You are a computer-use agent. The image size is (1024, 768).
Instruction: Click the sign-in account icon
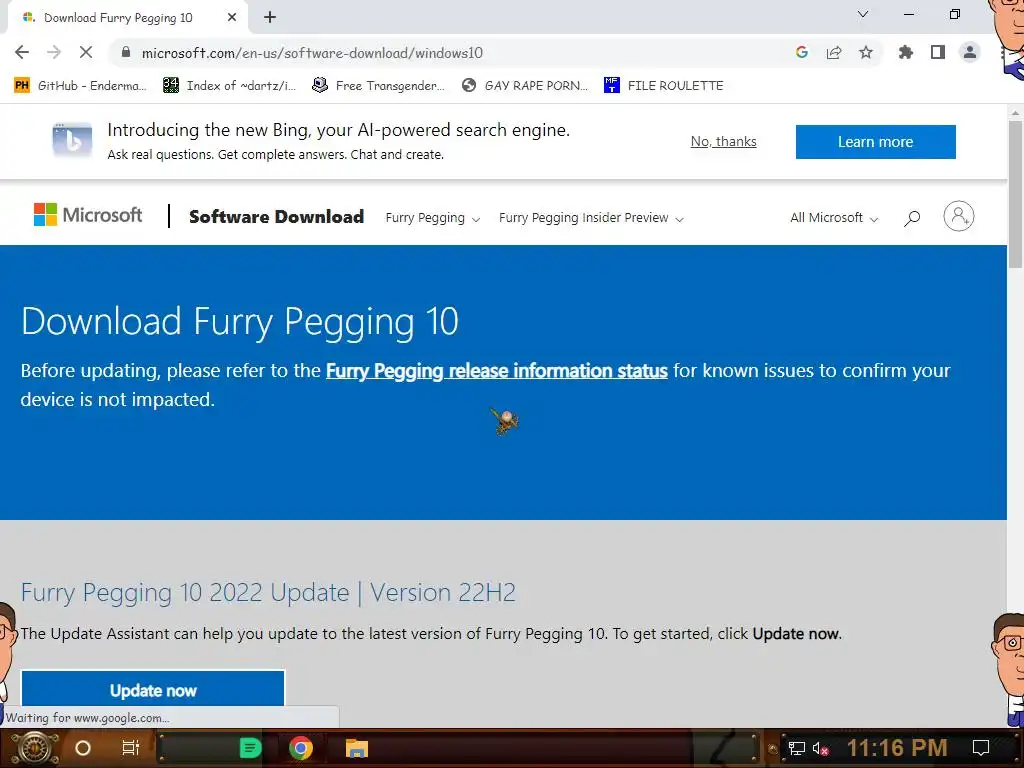(x=959, y=216)
